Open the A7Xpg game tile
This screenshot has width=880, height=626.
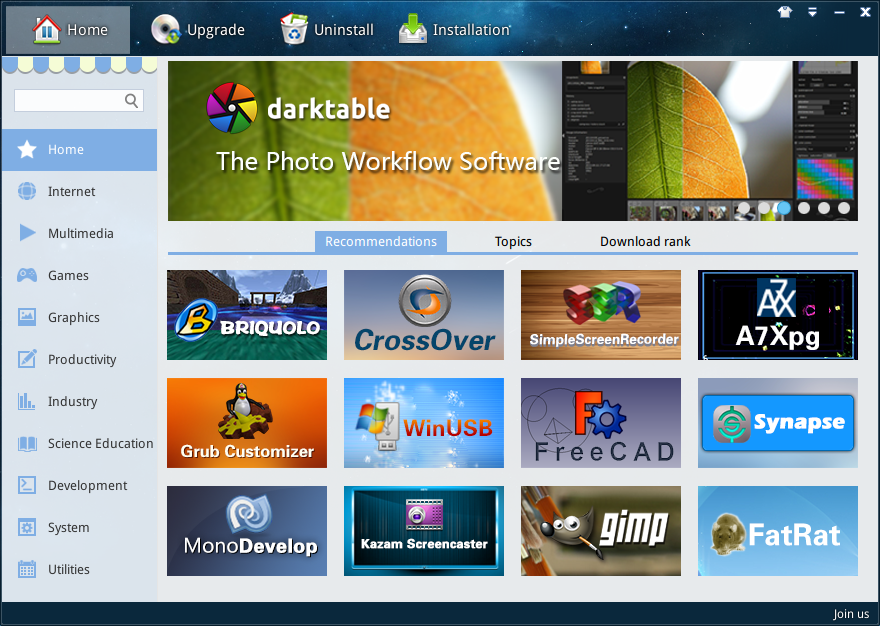778,315
